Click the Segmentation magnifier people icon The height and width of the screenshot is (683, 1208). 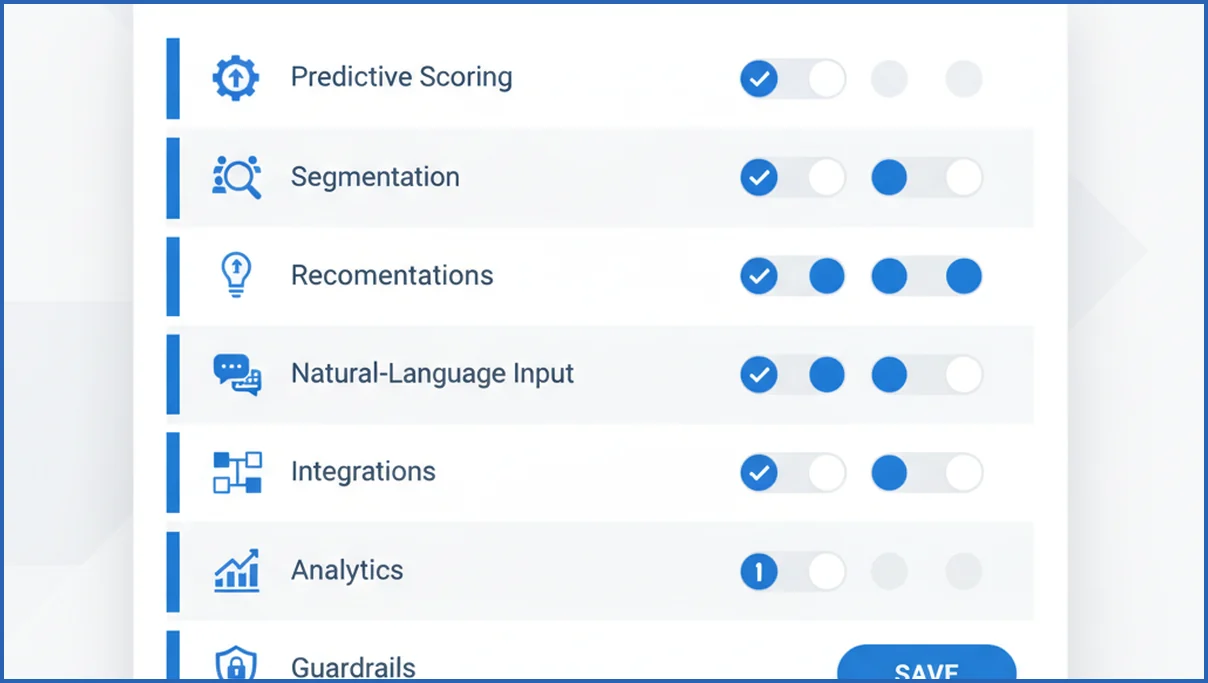[237, 177]
